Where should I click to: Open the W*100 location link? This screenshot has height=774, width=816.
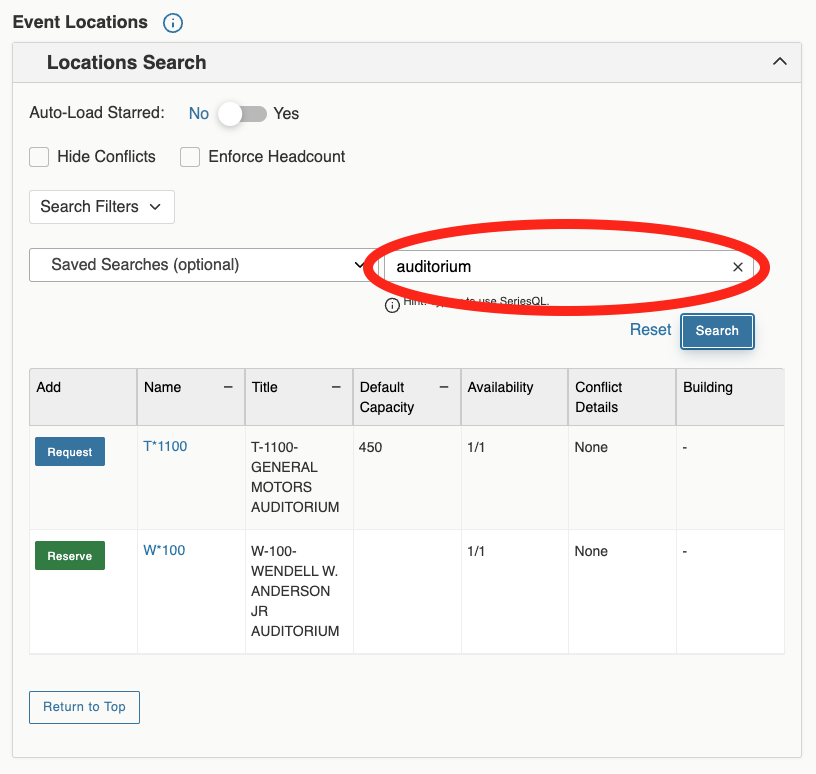pyautogui.click(x=164, y=550)
